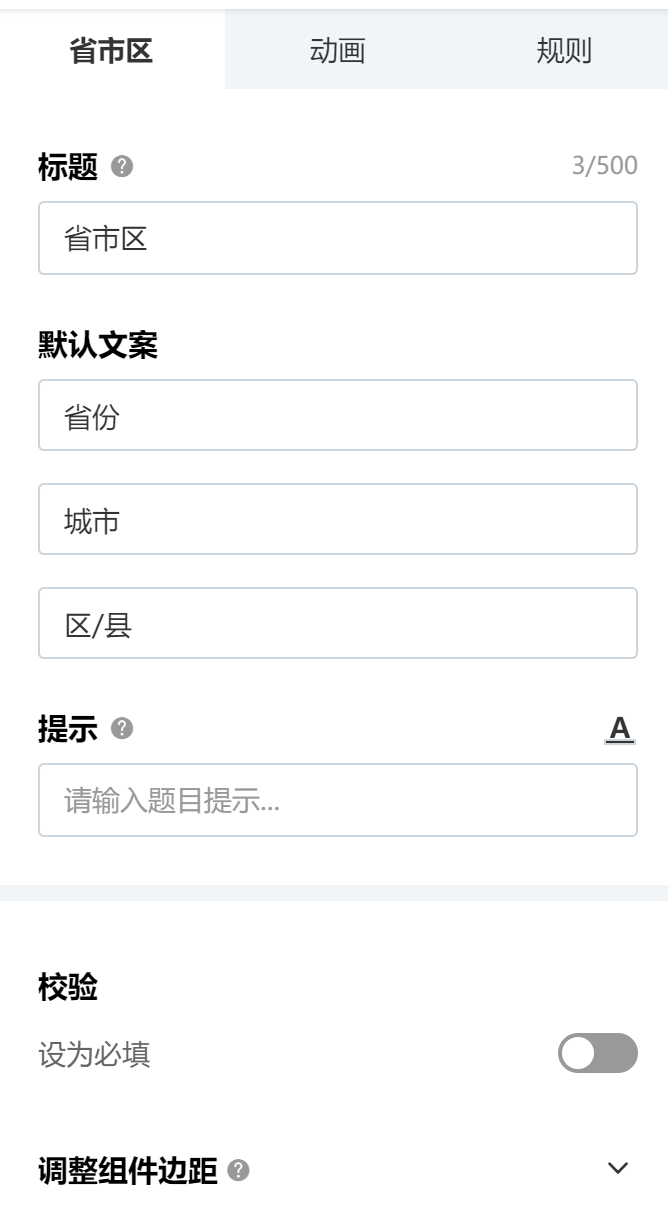Select the 省市区 tab
The width and height of the screenshot is (668, 1206).
coord(111,51)
